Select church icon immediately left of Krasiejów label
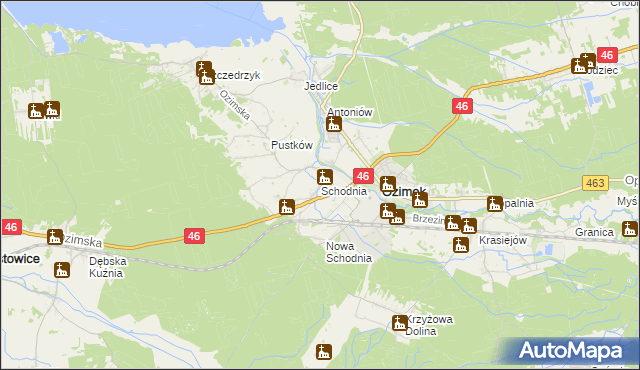640x370 pixels. (x=461, y=245)
